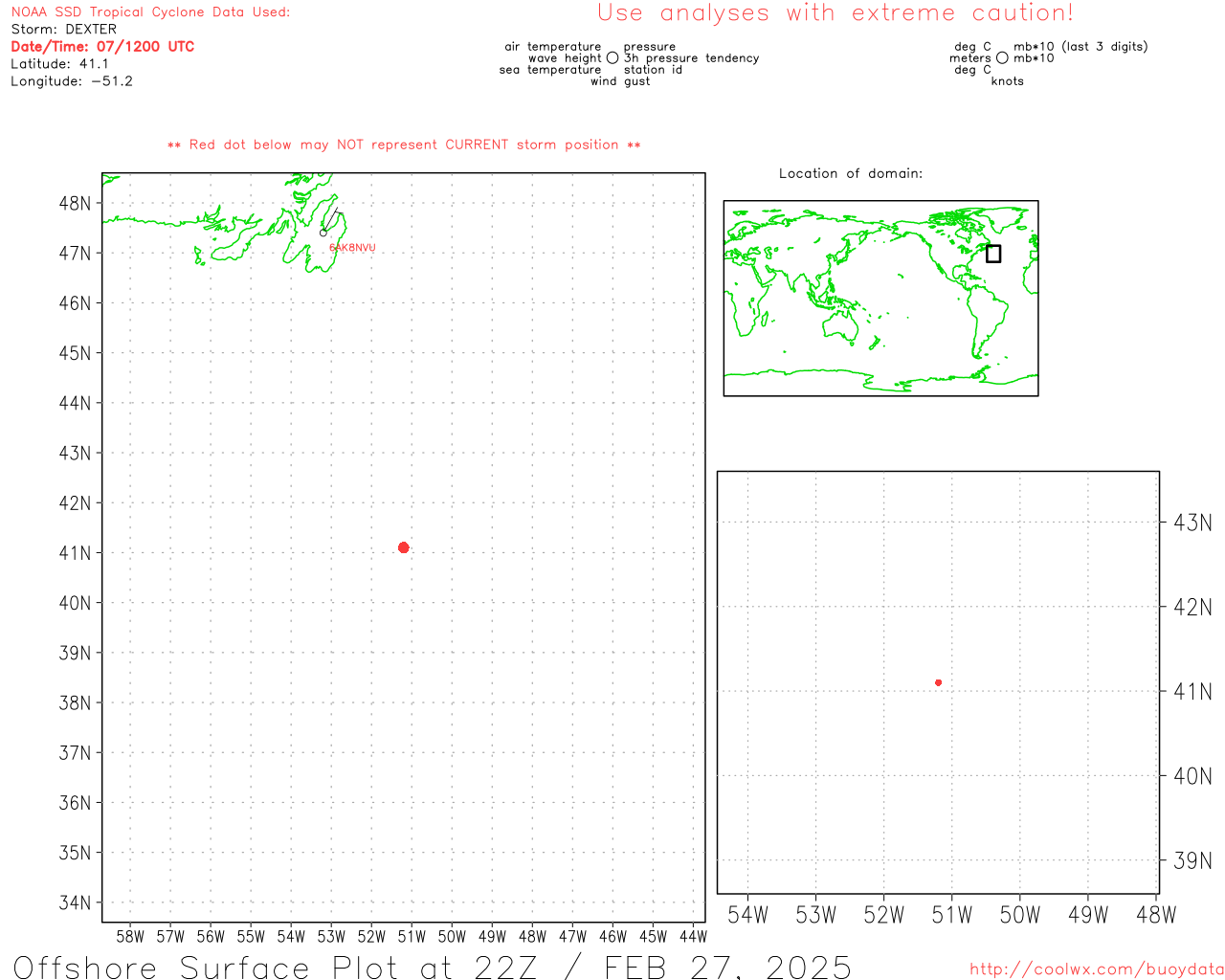Click the 34N latitude label on main map
The image size is (1225, 980).
pyautogui.click(x=76, y=902)
